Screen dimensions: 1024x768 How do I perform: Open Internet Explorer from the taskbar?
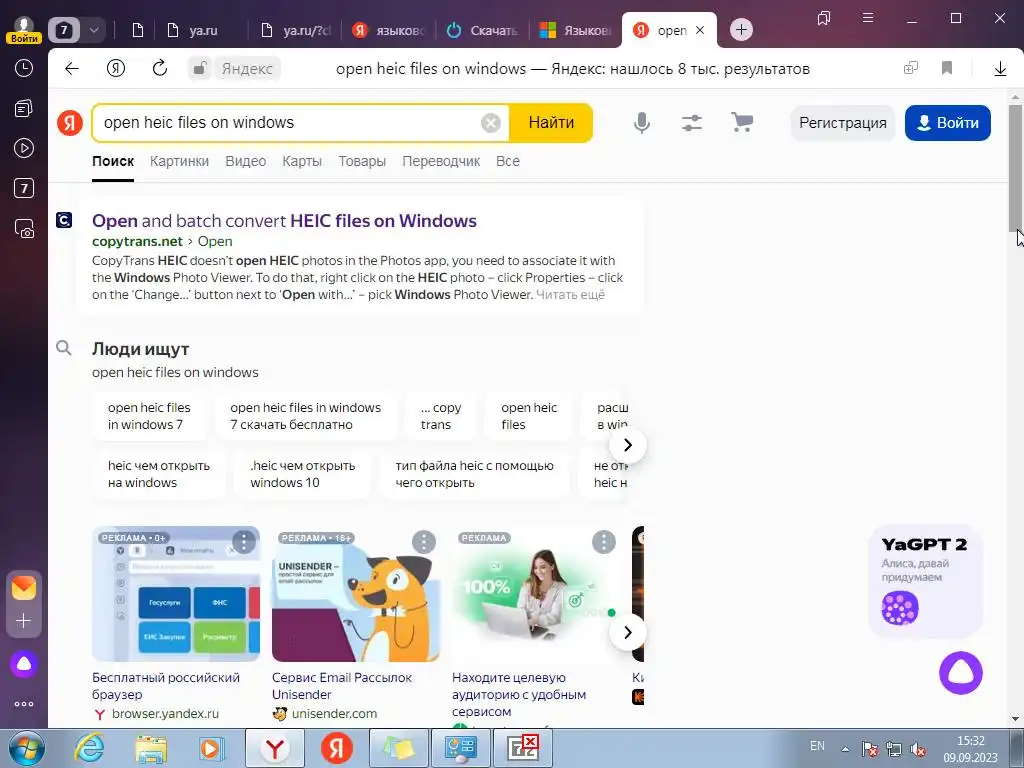tap(89, 749)
